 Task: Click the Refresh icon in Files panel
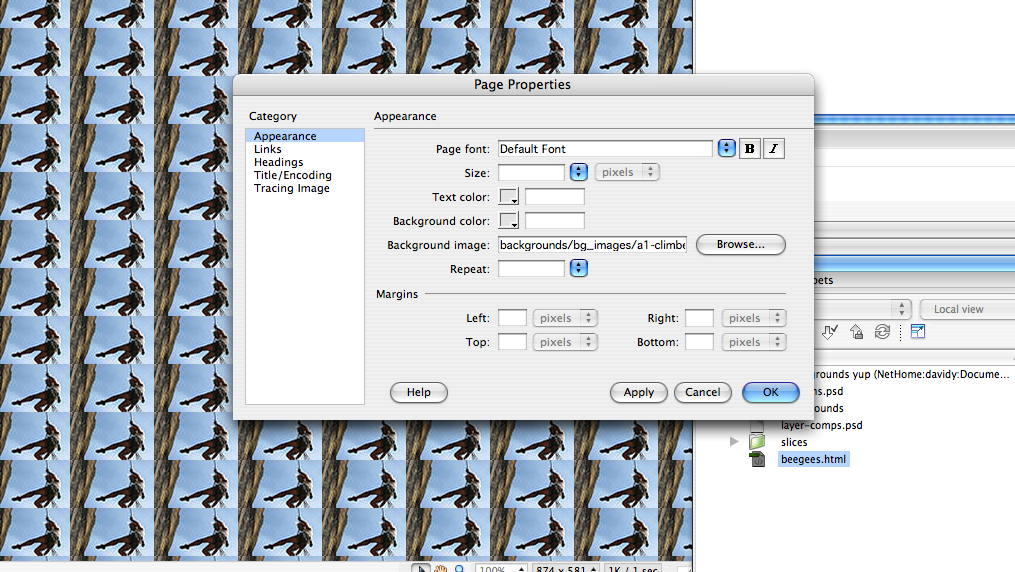pyautogui.click(x=882, y=332)
